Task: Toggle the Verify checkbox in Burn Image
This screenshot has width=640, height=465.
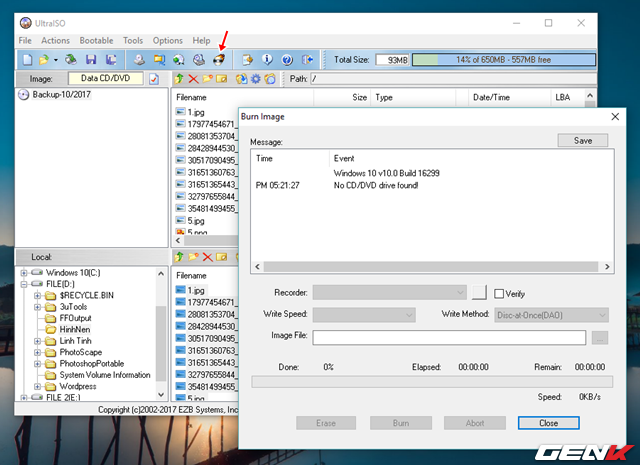Action: coord(499,294)
